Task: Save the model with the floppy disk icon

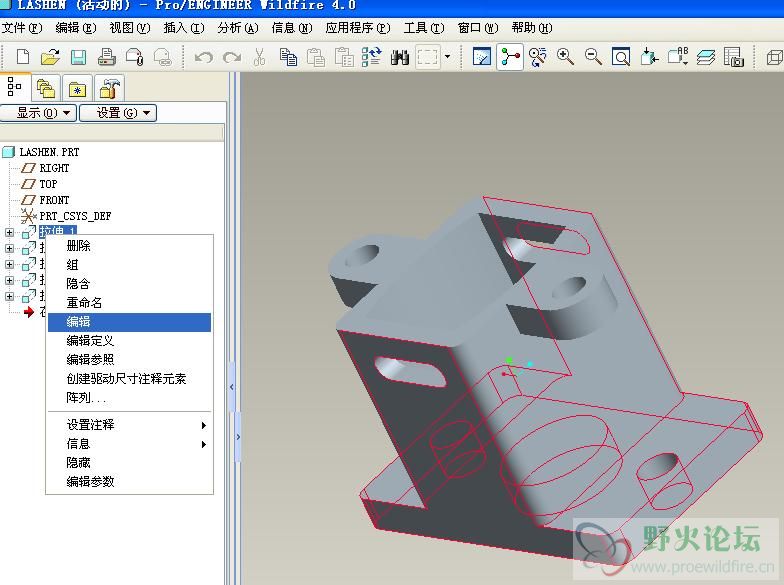Action: click(78, 57)
